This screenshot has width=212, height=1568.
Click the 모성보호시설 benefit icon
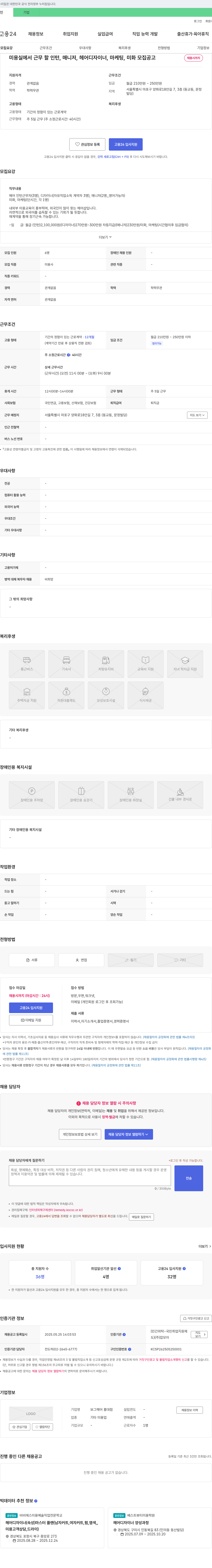click(x=106, y=695)
